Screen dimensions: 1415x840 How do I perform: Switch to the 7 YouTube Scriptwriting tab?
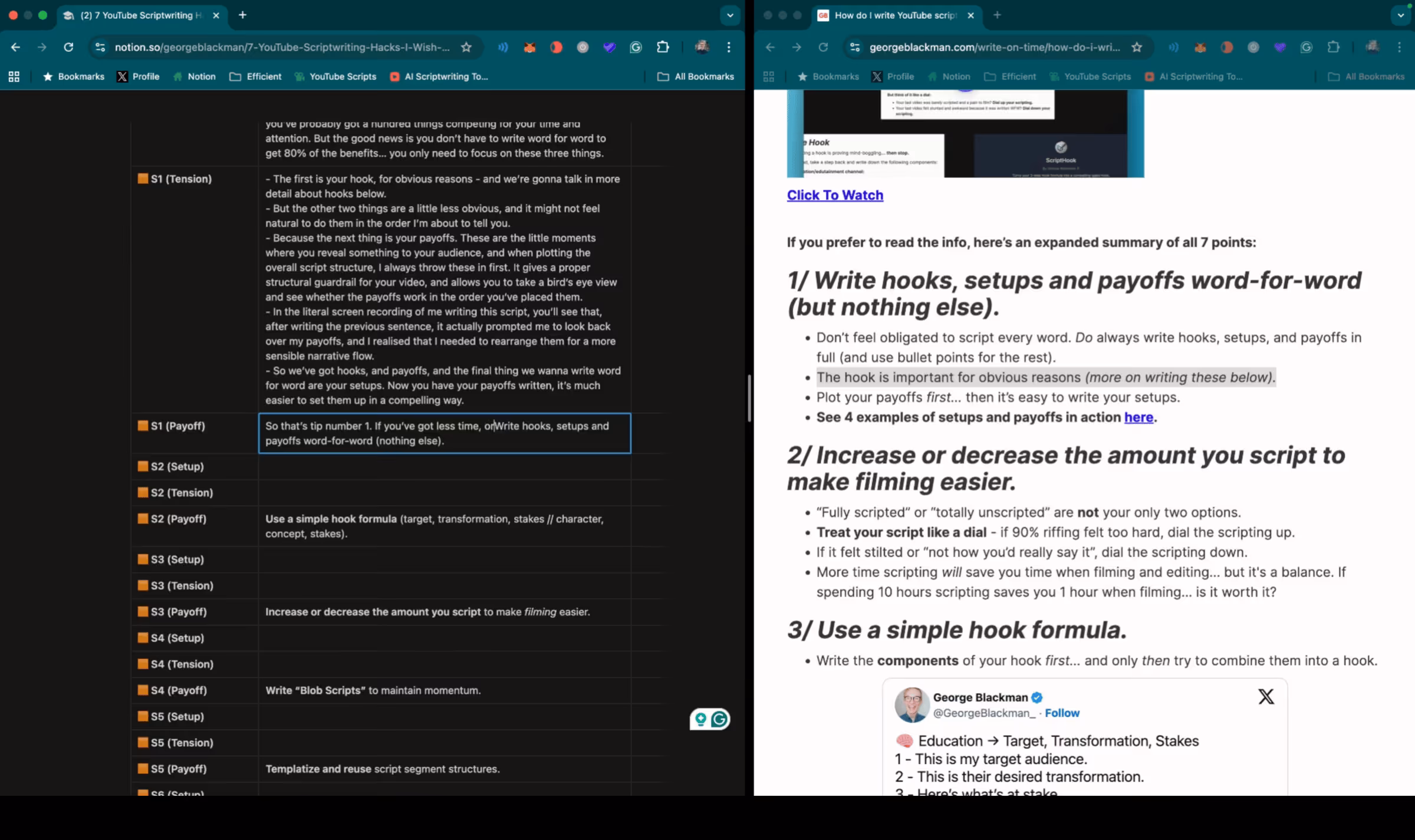coord(140,15)
